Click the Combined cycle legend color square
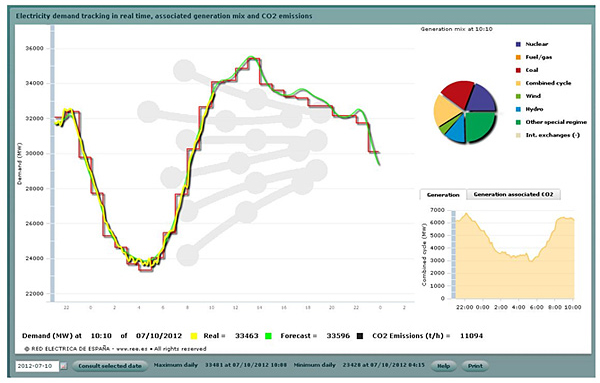The width and height of the screenshot is (600, 383). point(518,83)
